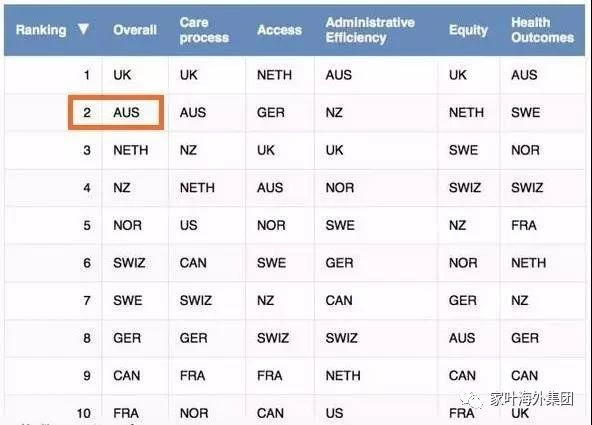Click the WeChat logo watermark icon
This screenshot has height=425, width=592.
(x=472, y=400)
